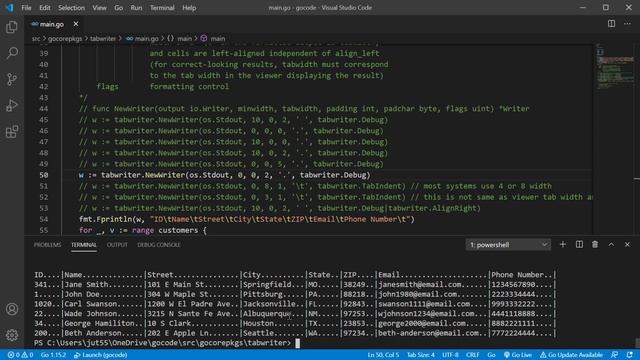Viewport: 640px width, 360px height.
Task: Click the src breadcrumb segment
Action: pos(36,39)
